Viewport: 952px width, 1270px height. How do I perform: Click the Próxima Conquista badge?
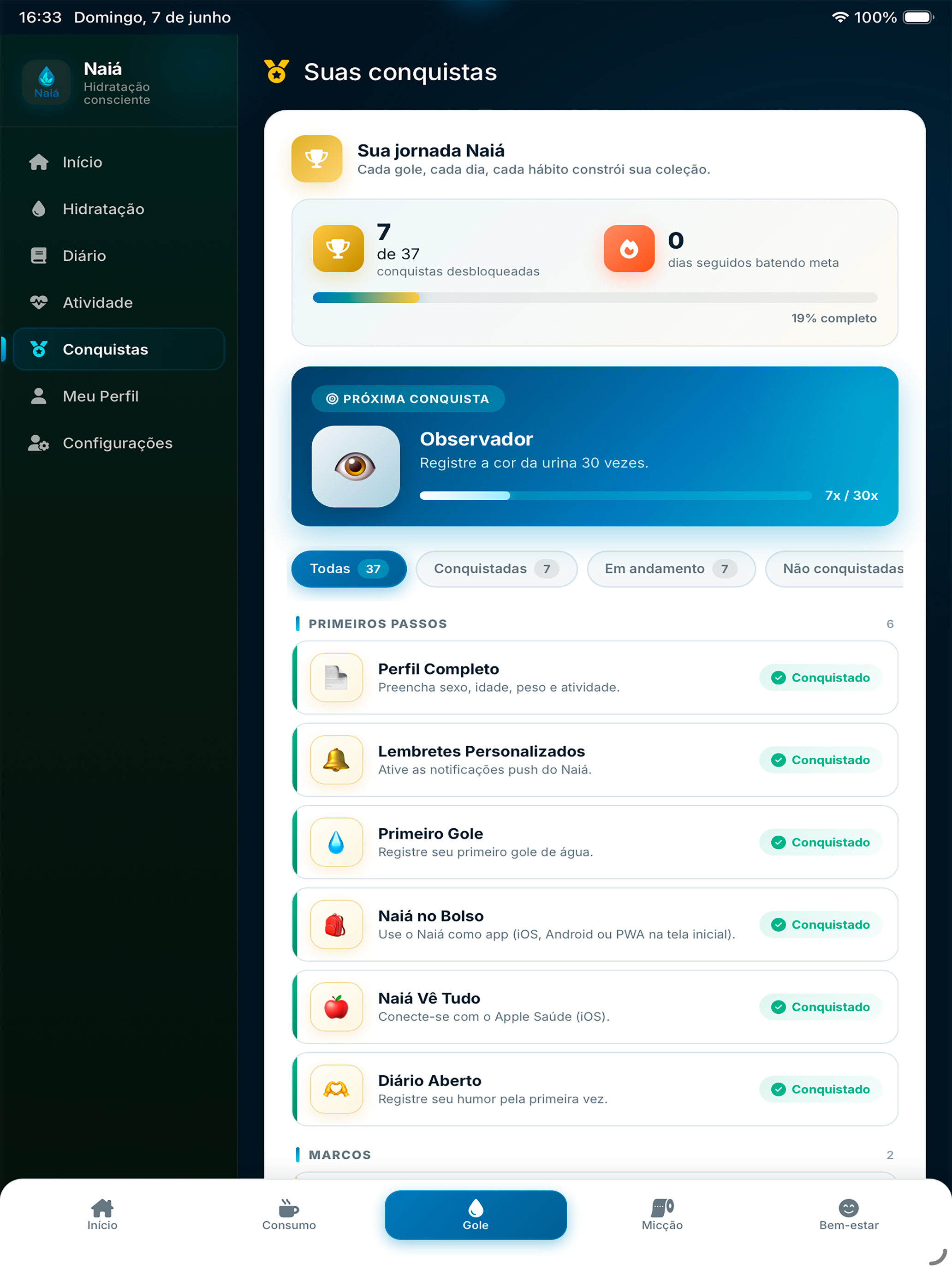point(408,398)
